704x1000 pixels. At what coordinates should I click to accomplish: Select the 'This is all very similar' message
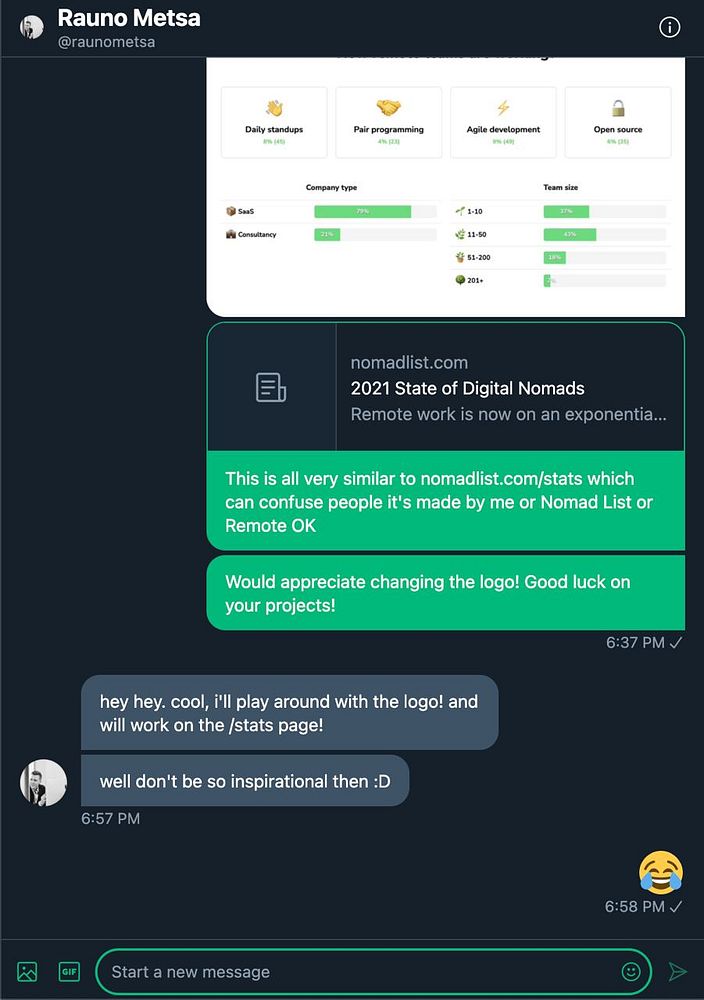(x=446, y=501)
